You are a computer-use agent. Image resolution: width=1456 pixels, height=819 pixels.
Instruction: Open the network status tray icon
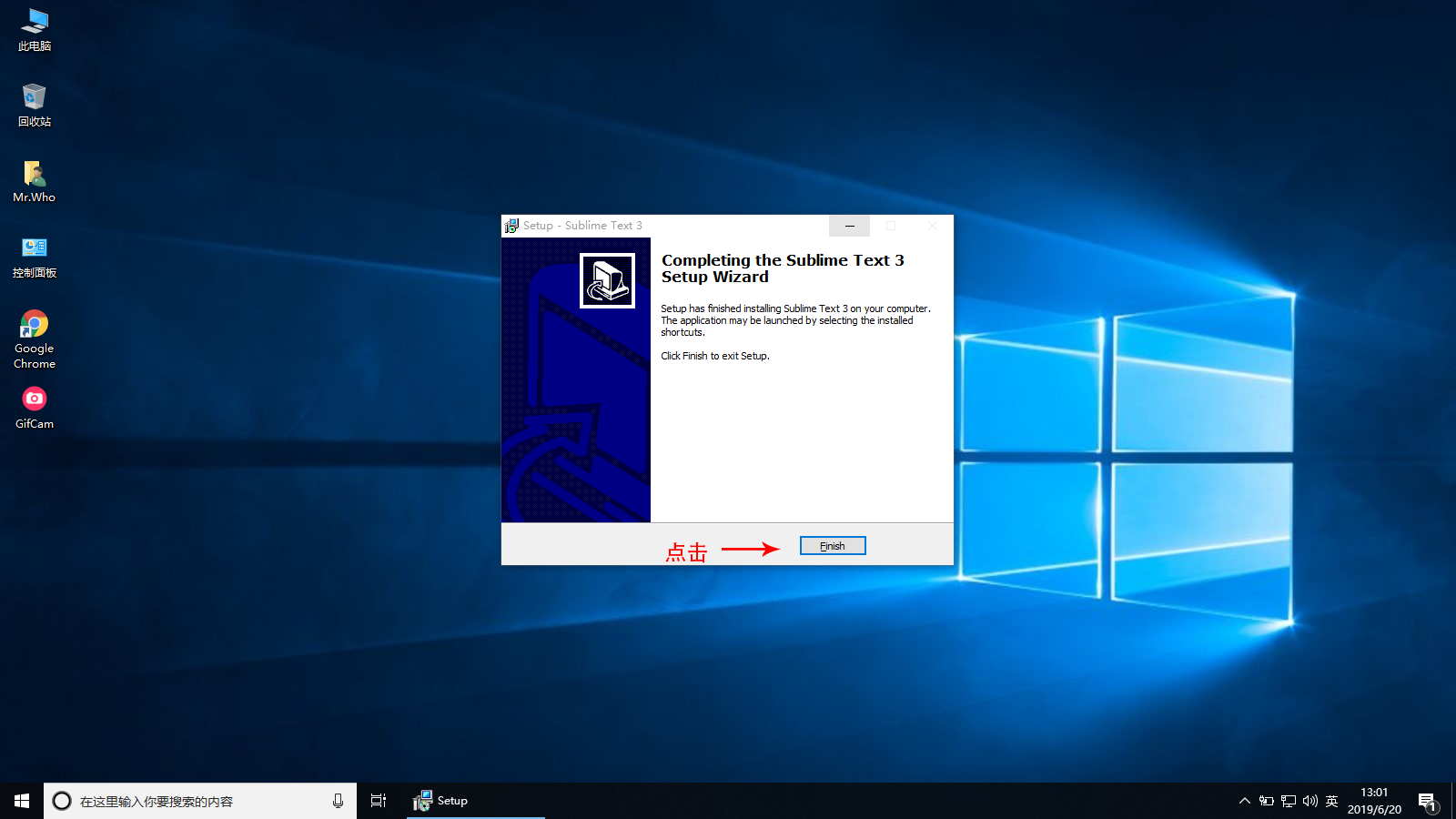(x=1288, y=801)
